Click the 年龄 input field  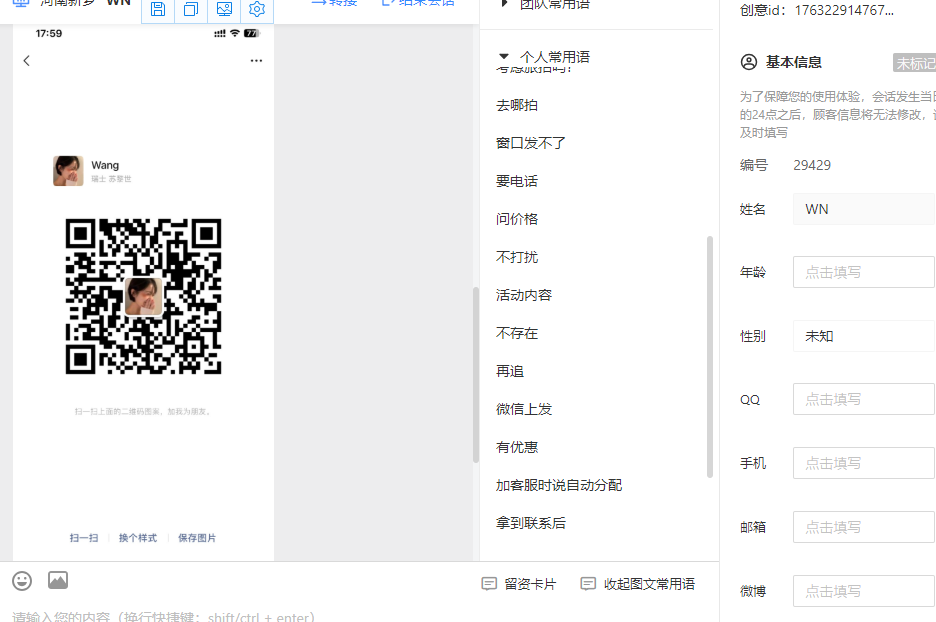tap(864, 272)
